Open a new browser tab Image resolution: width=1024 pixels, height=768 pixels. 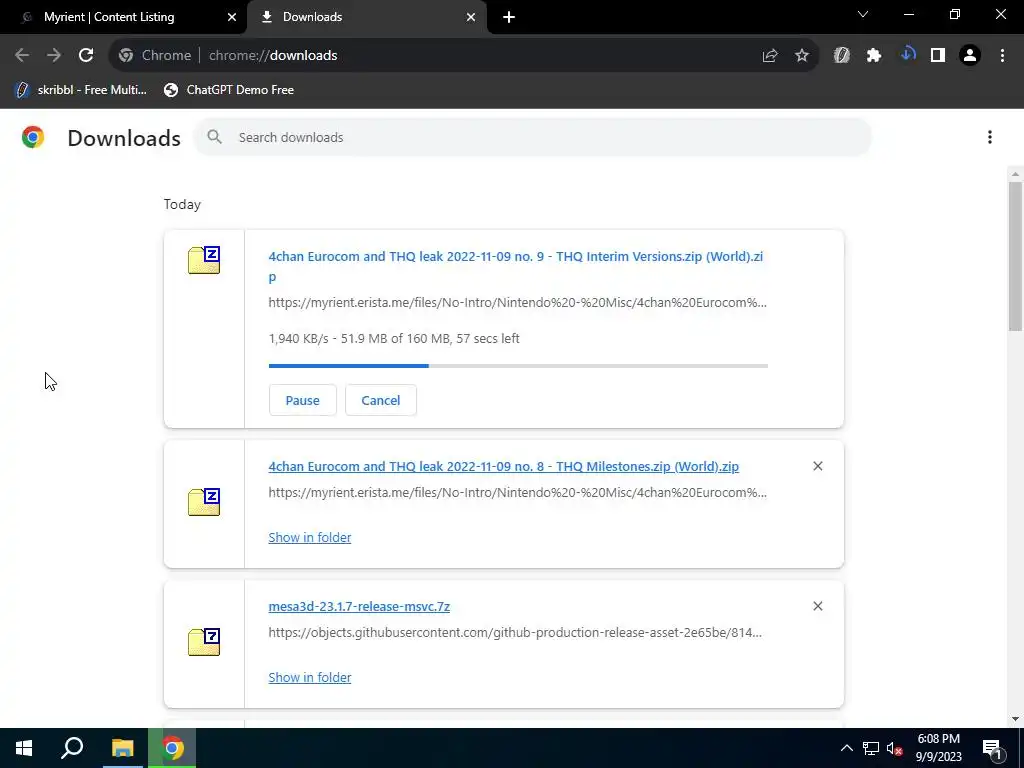tap(509, 17)
